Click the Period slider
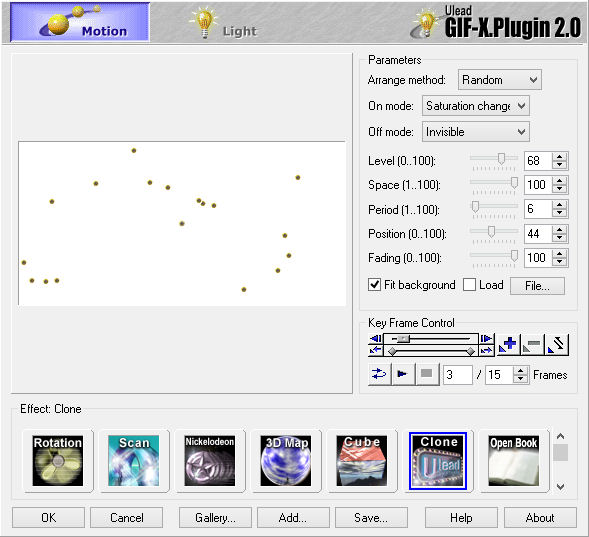The width and height of the screenshot is (589, 537). coord(494,207)
